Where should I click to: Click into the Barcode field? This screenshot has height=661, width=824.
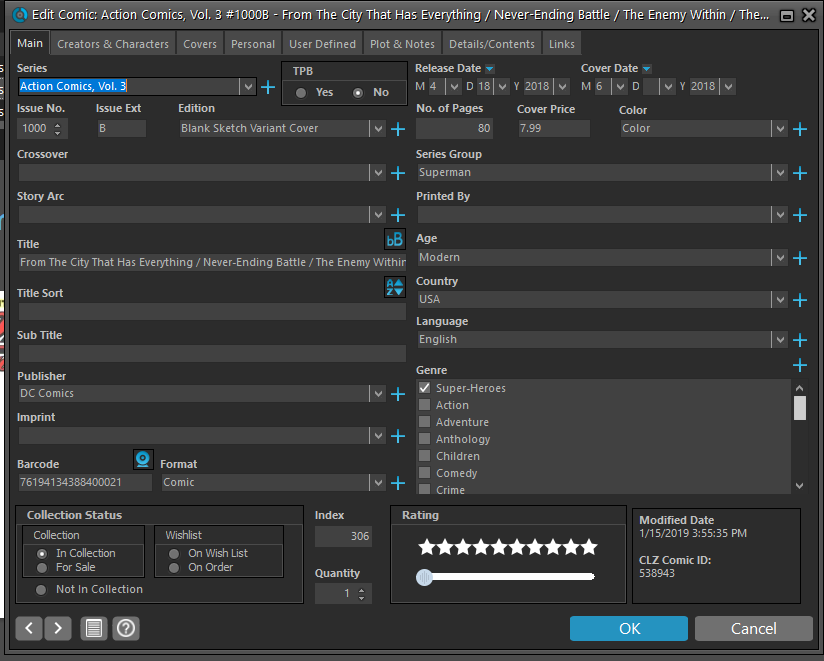coord(85,482)
